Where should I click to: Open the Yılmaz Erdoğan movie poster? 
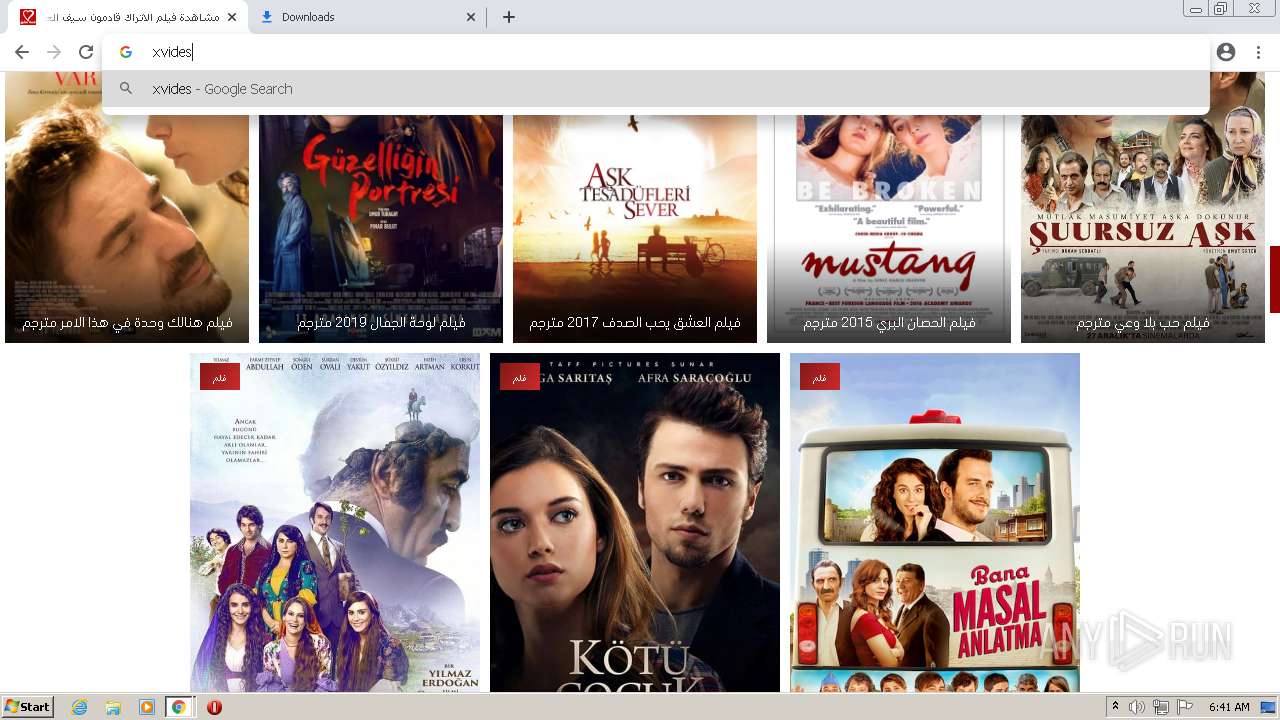pos(335,522)
